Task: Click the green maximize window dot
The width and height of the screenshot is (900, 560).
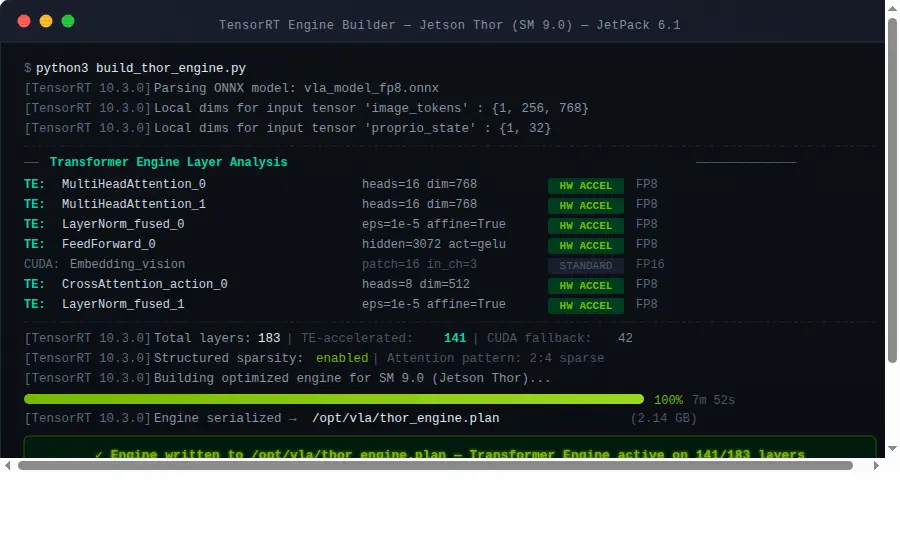Action: pos(68,21)
